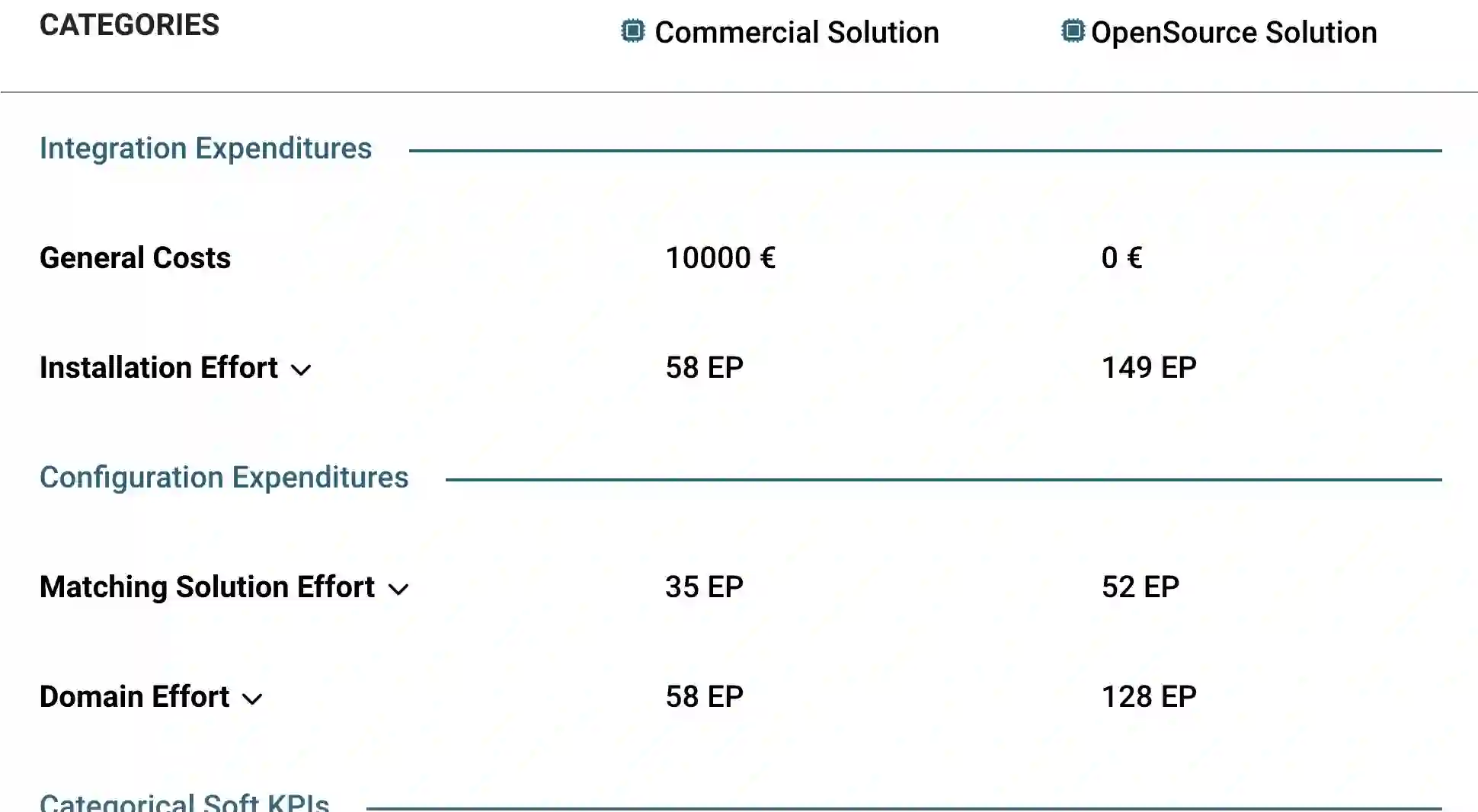Click the 10000 € commercial general cost
The image size is (1478, 812).
point(720,258)
